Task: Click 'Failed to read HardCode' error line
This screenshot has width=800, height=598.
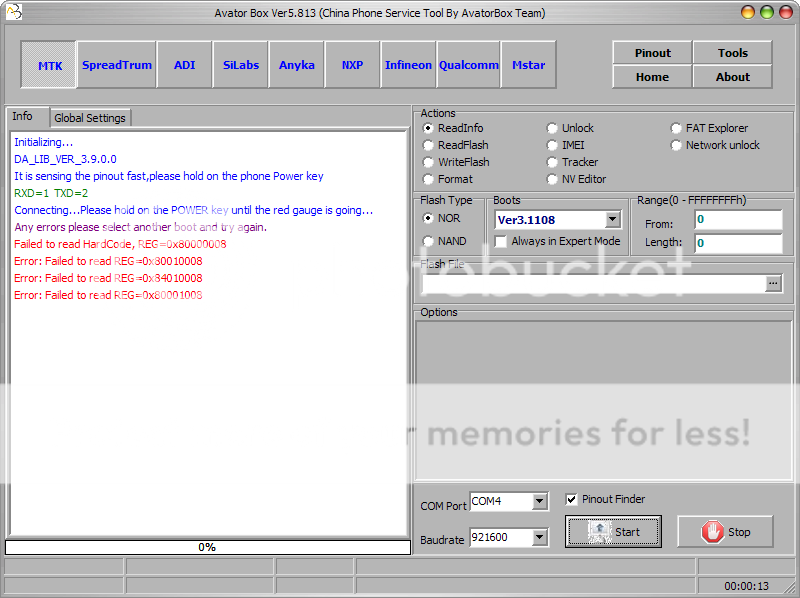Action: pos(120,244)
